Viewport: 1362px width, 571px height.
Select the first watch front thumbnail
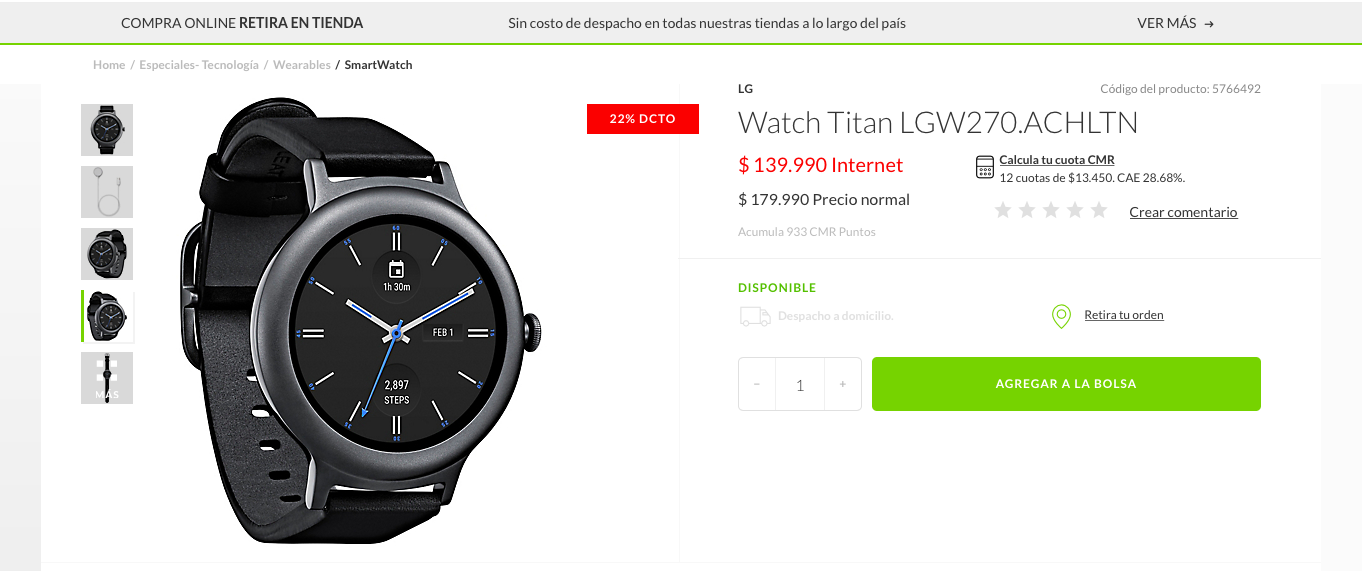point(107,130)
